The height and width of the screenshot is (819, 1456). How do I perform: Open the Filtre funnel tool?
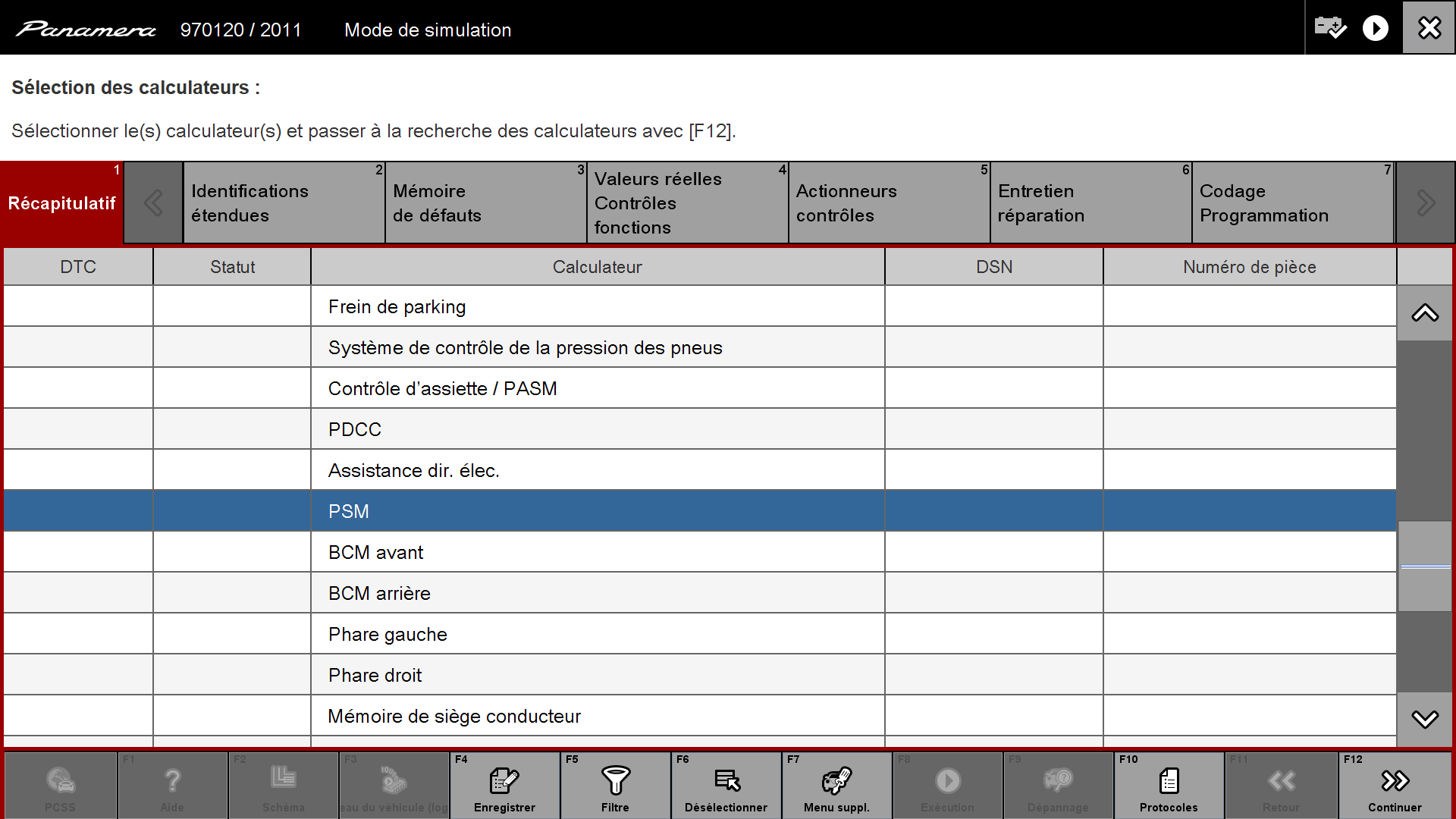click(x=615, y=781)
